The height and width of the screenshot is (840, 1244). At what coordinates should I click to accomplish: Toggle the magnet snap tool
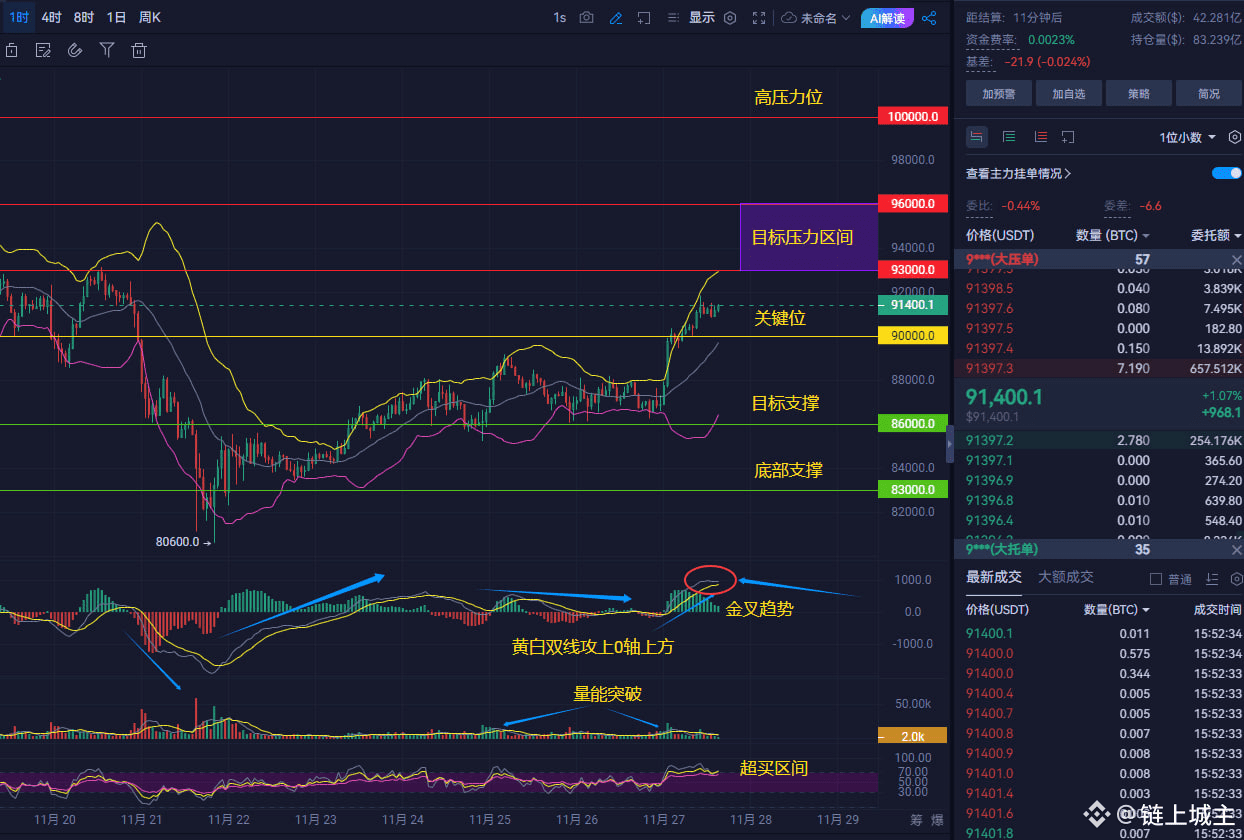[x=74, y=50]
